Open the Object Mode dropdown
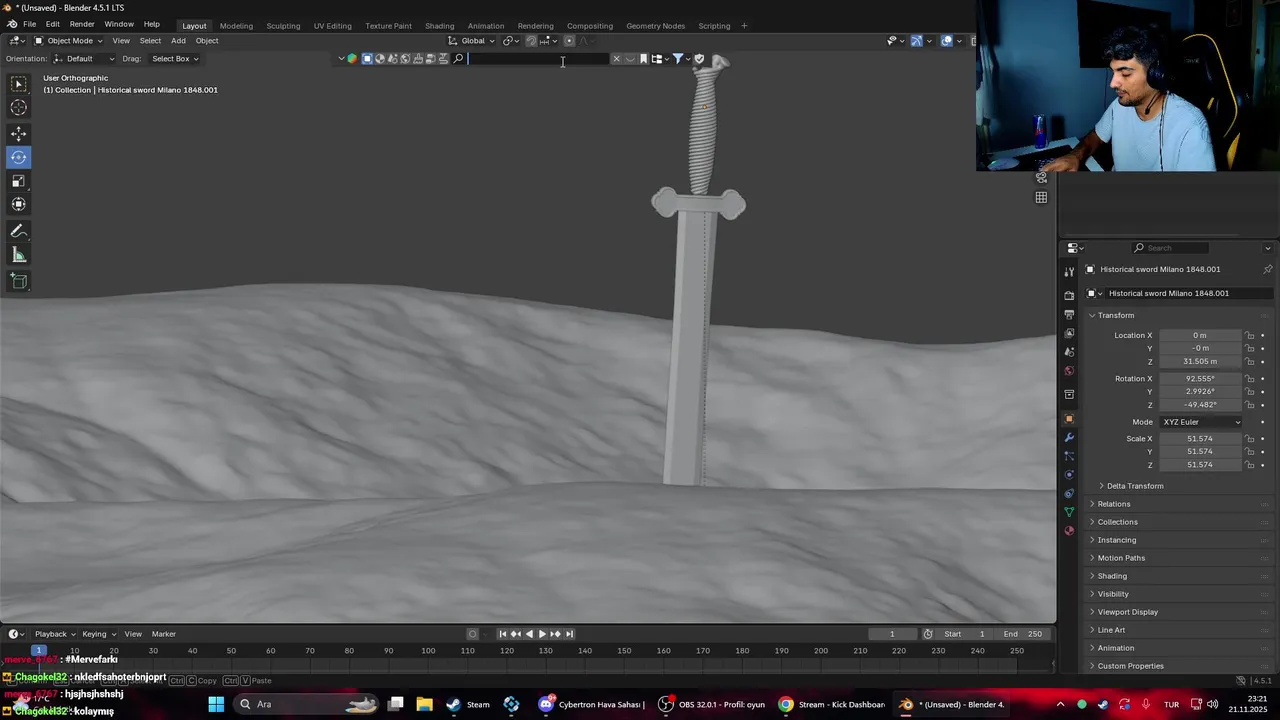This screenshot has height=720, width=1280. point(68,41)
